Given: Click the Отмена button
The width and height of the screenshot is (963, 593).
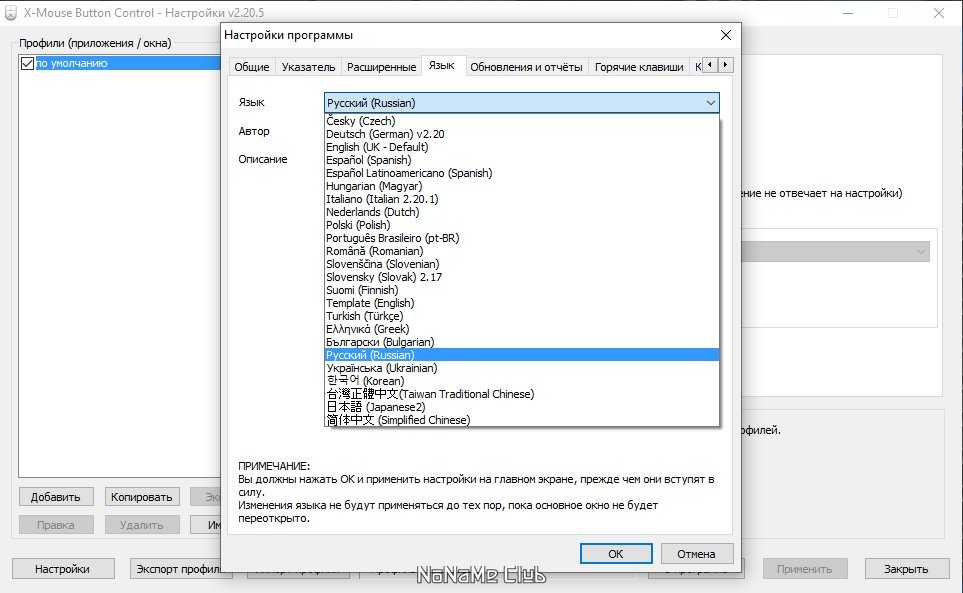Looking at the screenshot, I should tap(696, 554).
